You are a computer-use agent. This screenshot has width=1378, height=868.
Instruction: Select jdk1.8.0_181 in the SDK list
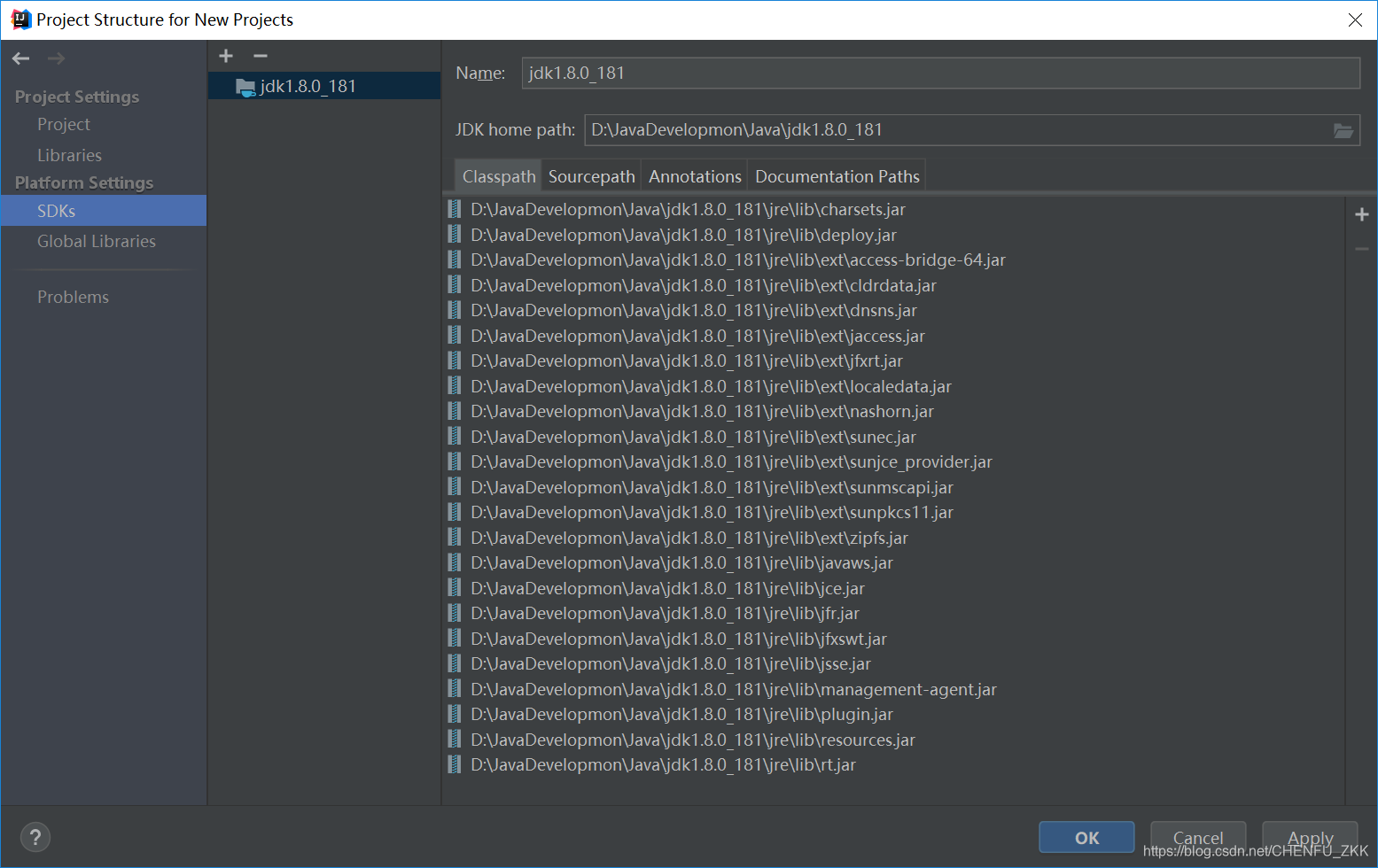click(324, 86)
